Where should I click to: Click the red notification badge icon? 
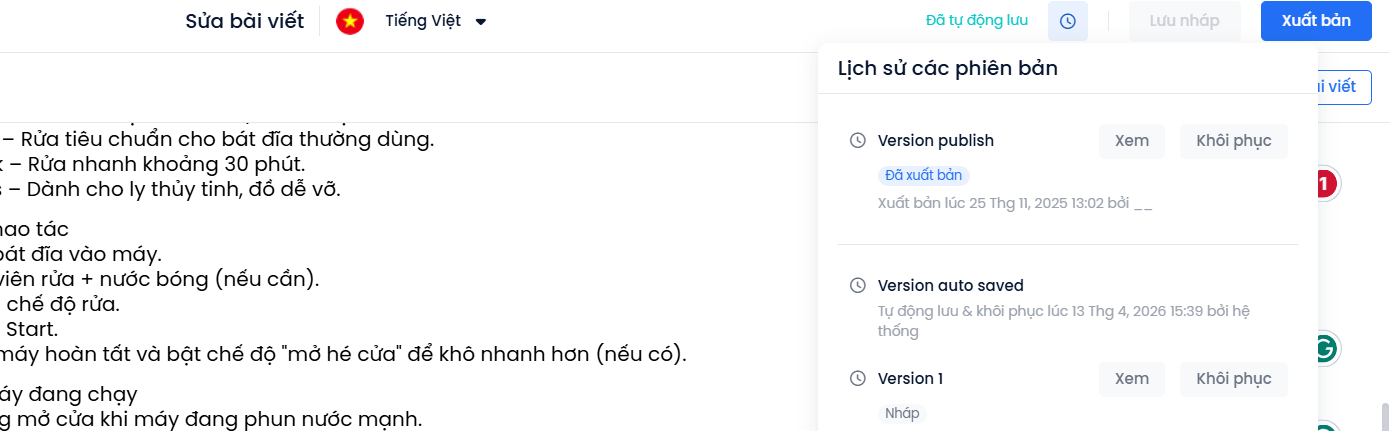1325,184
